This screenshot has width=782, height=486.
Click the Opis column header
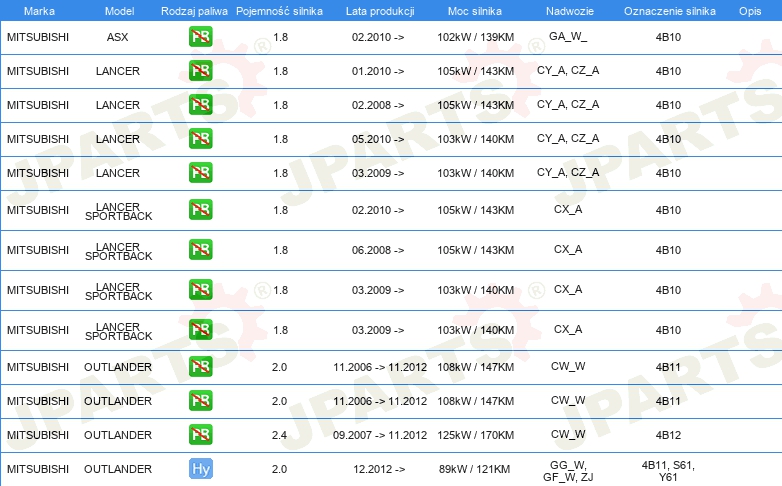tap(750, 11)
